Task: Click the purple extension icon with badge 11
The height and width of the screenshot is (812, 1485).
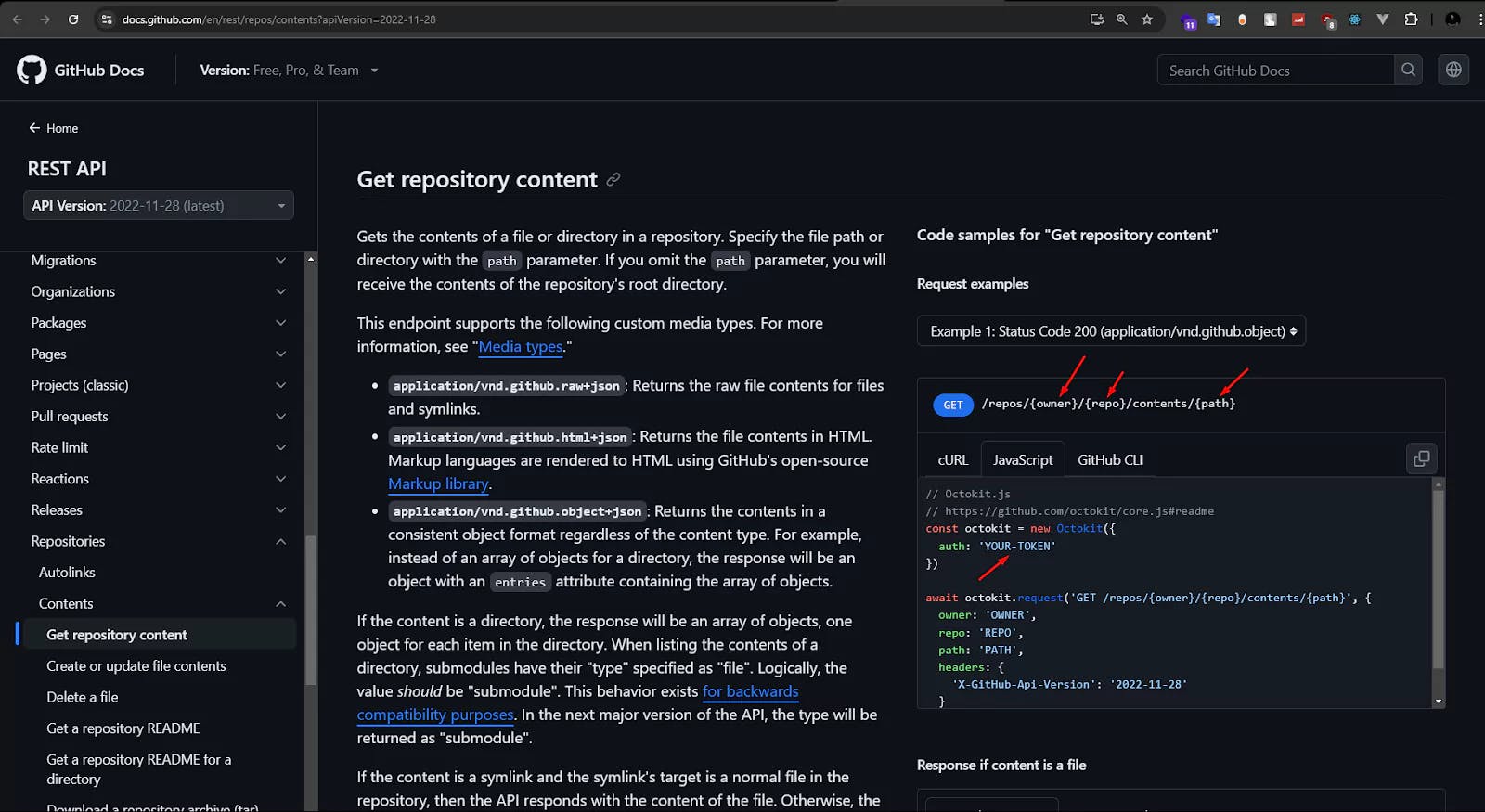Action: click(1188, 21)
